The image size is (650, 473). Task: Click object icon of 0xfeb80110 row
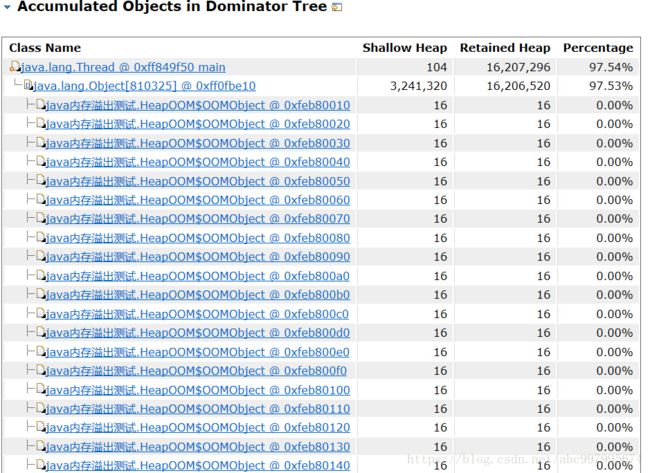pyautogui.click(x=41, y=408)
